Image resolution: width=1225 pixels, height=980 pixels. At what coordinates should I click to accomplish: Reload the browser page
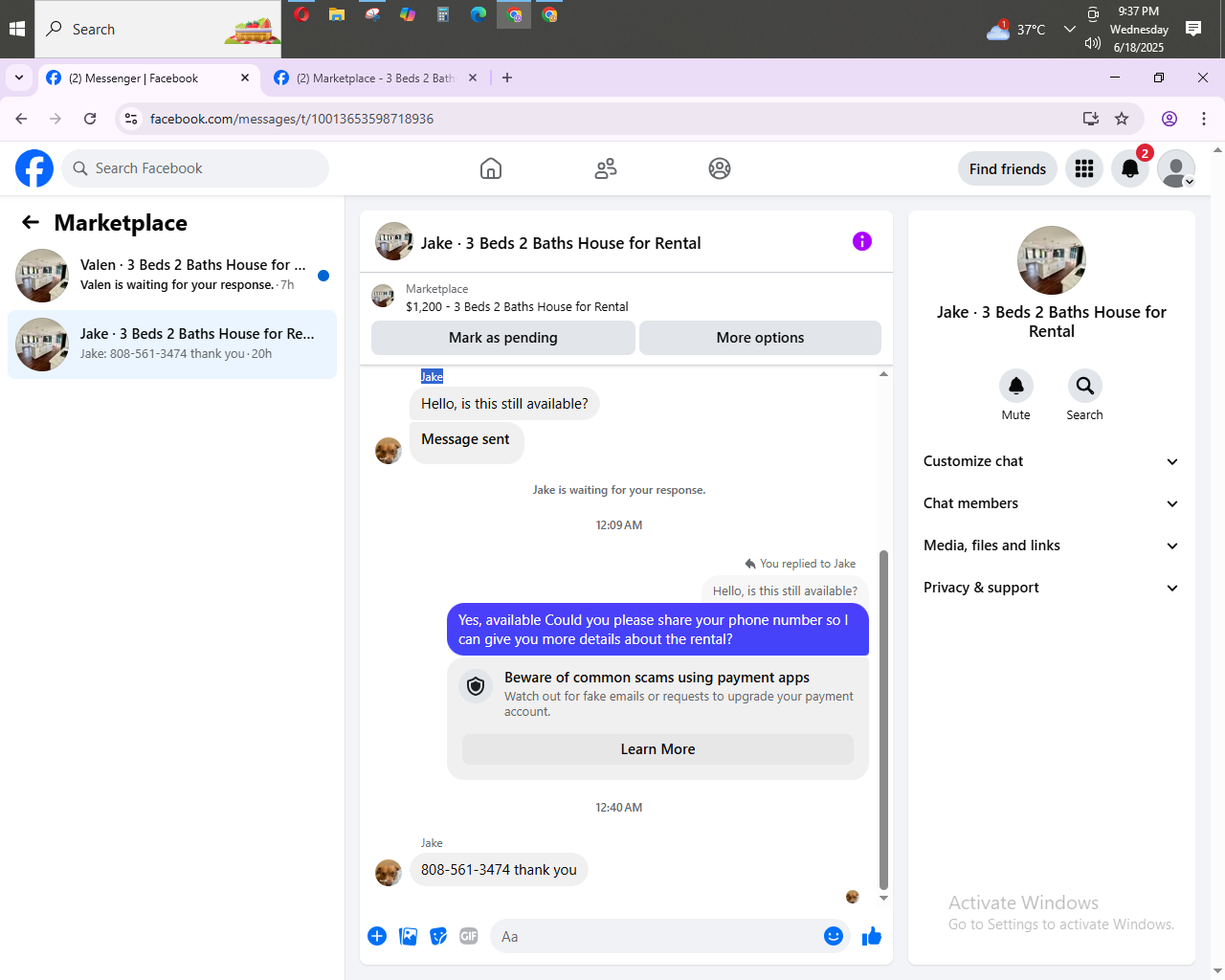coord(90,119)
